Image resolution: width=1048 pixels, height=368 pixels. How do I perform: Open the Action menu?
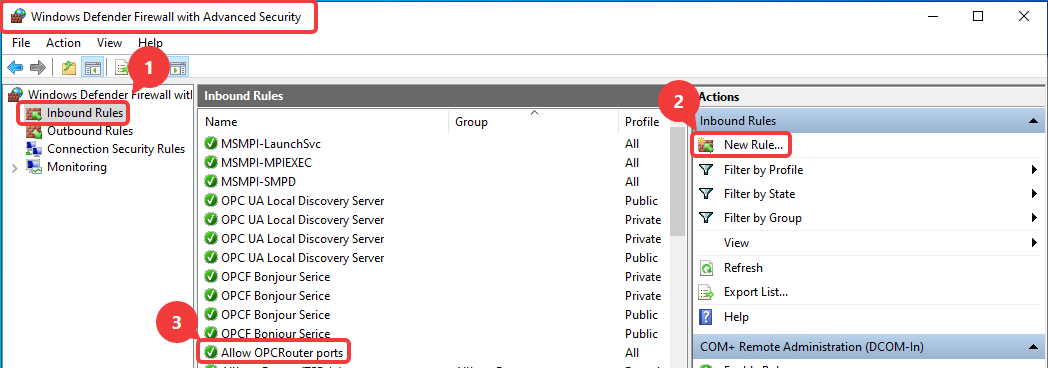63,43
